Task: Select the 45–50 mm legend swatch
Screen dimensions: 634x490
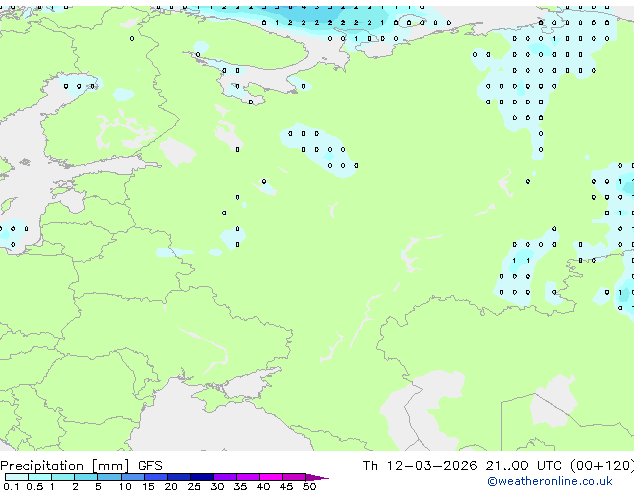Action: [294, 477]
